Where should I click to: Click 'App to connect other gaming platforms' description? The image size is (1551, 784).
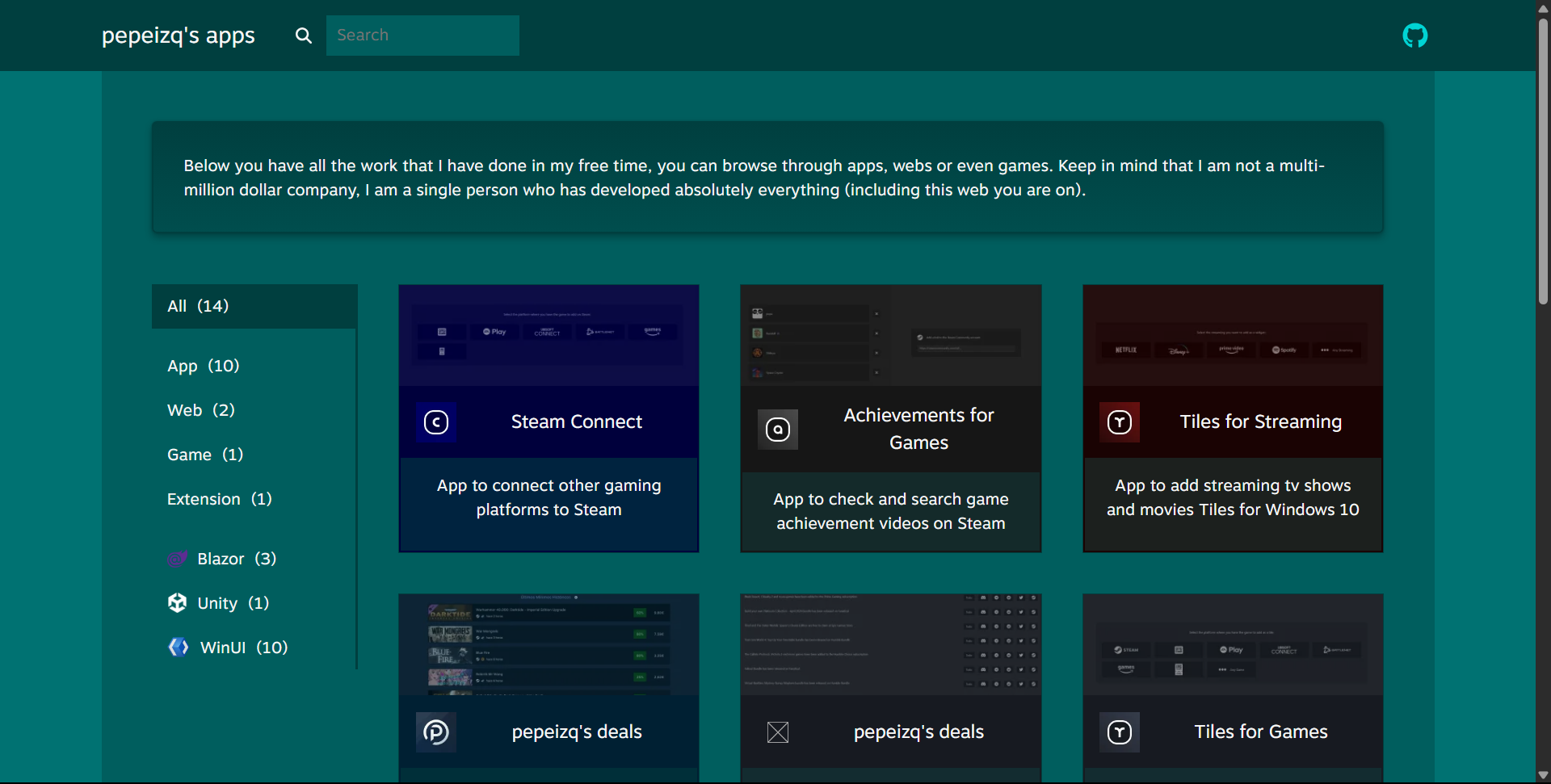tap(549, 497)
